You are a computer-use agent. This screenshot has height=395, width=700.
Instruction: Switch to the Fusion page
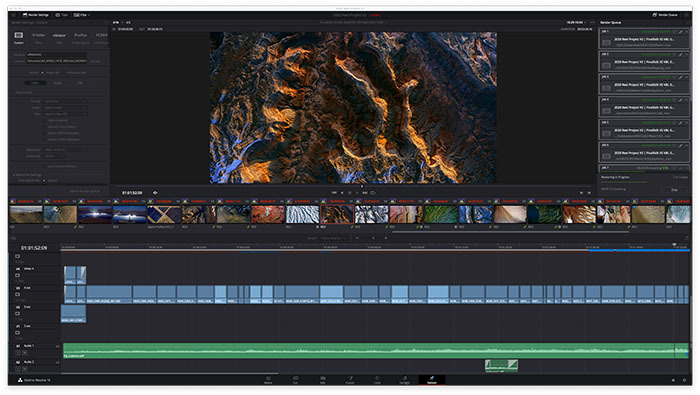350,380
